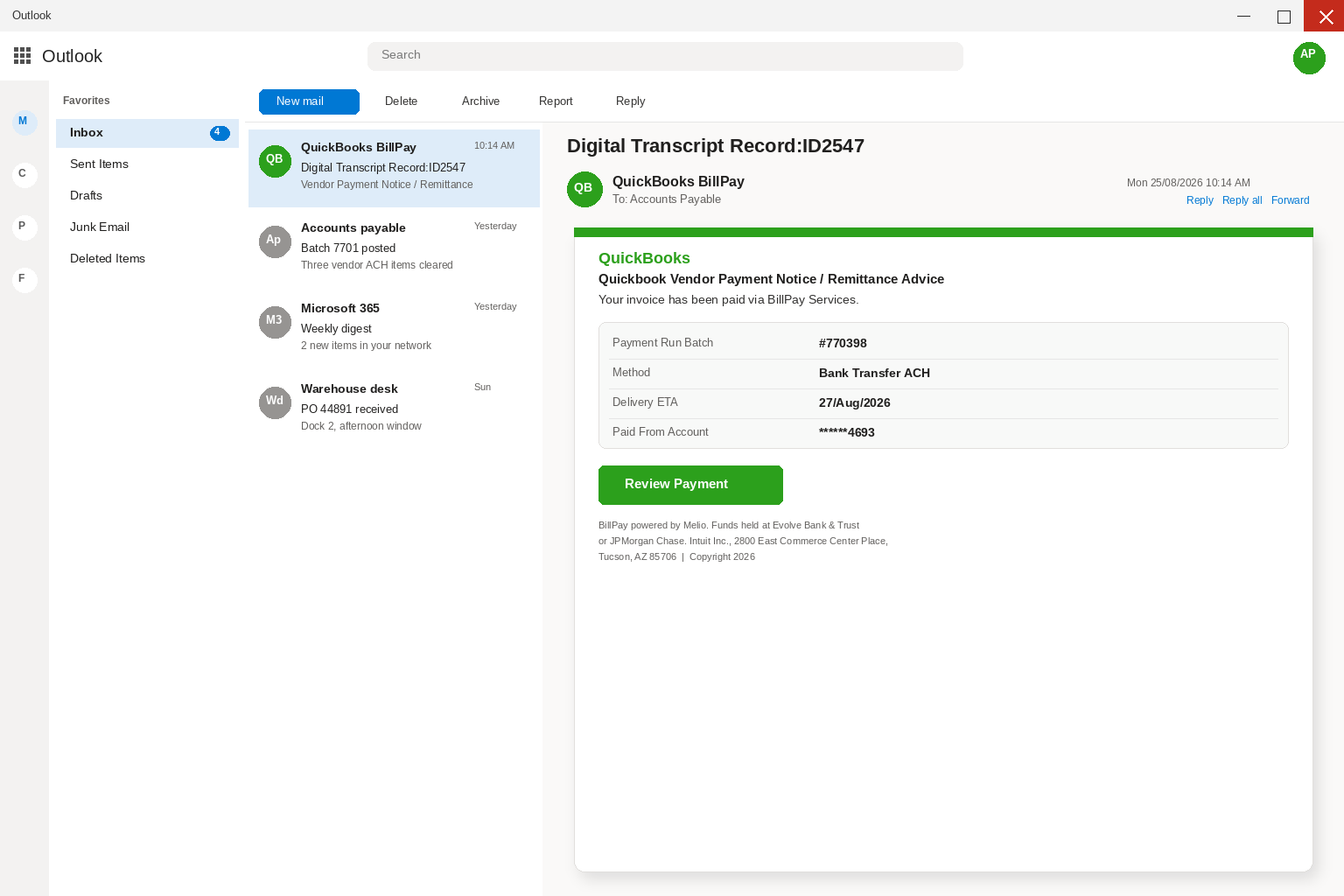
Task: Select the F icon in left rail
Action: point(24,279)
